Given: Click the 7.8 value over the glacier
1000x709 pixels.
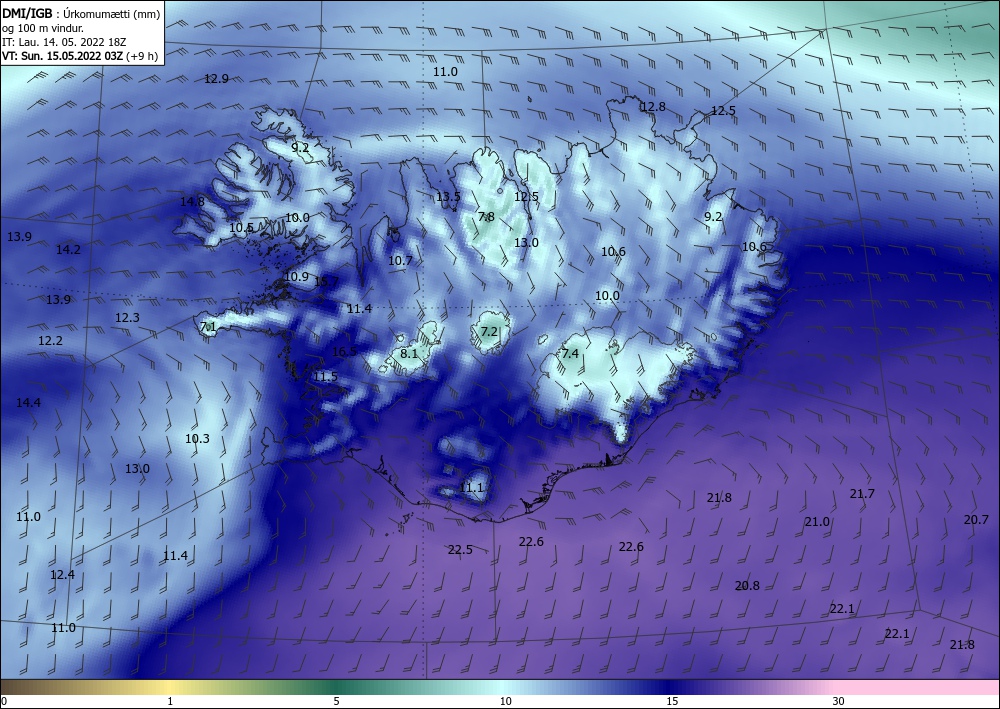Looking at the screenshot, I should [486, 217].
